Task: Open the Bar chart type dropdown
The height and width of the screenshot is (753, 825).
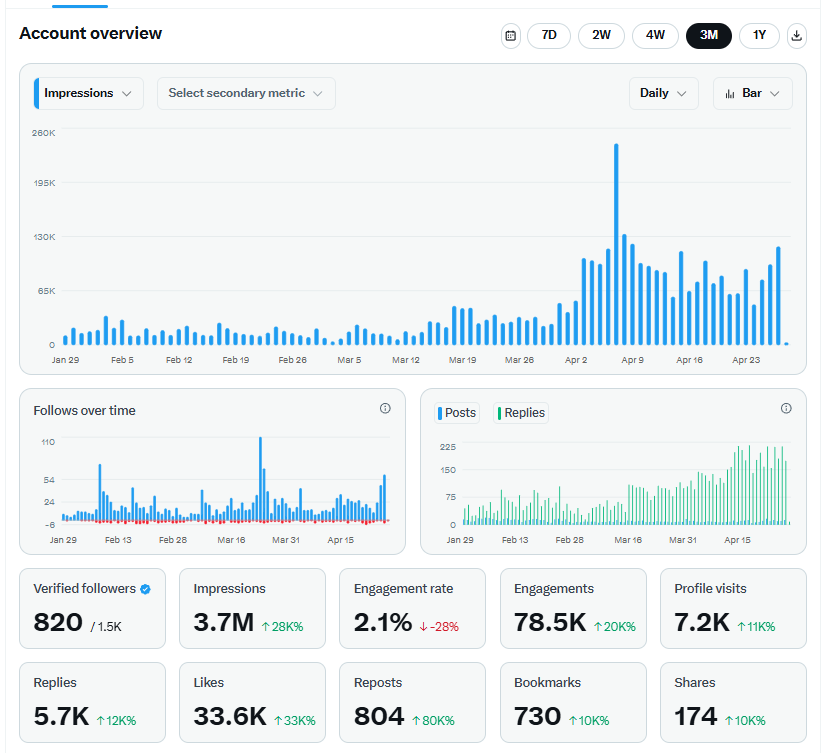Action: pos(752,94)
